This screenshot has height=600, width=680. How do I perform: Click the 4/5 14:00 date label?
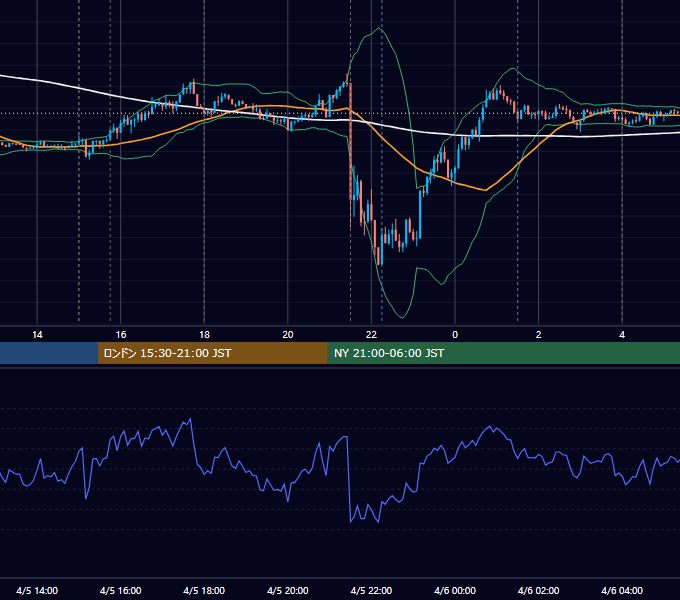[37, 590]
